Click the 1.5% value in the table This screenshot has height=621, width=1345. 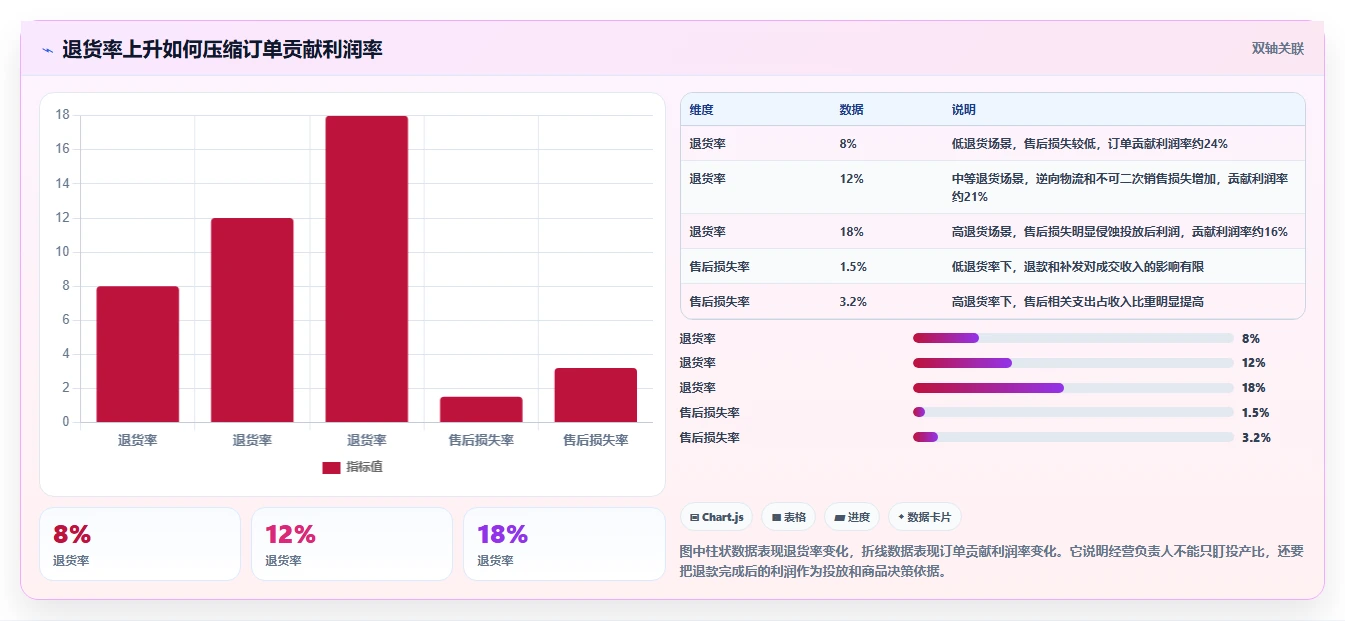853,266
